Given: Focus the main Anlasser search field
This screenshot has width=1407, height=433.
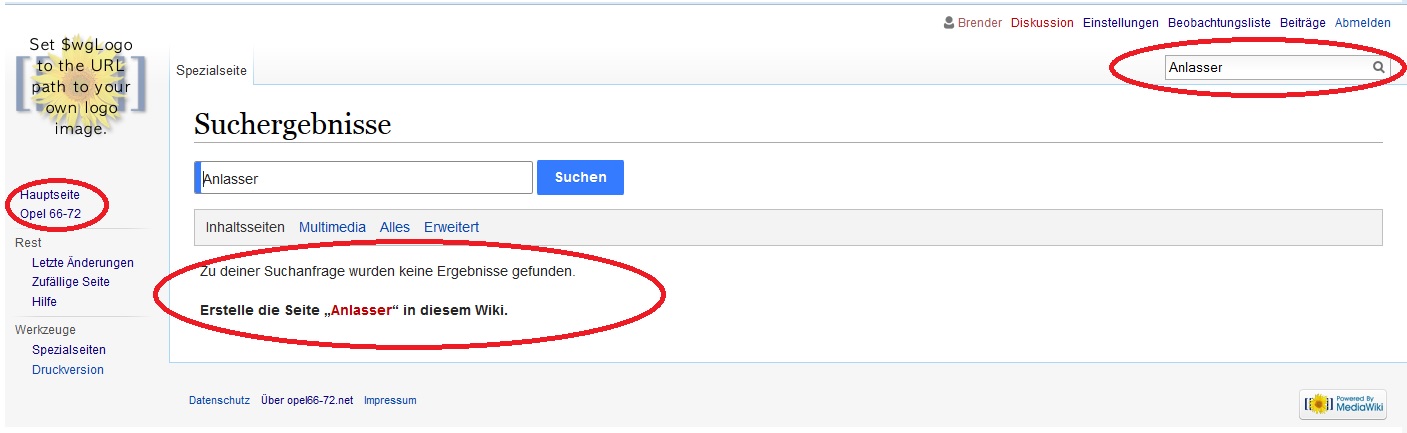Looking at the screenshot, I should click(x=364, y=178).
